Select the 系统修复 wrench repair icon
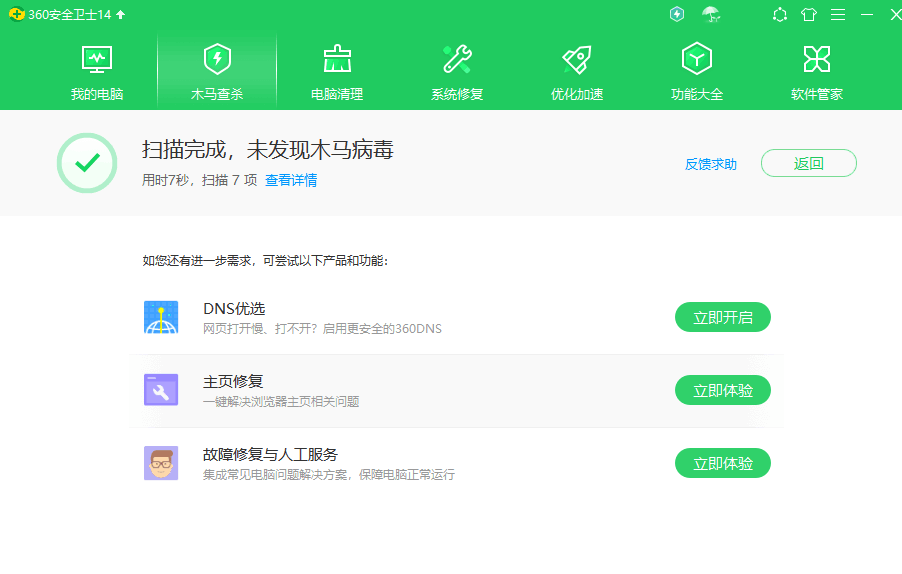 (457, 60)
